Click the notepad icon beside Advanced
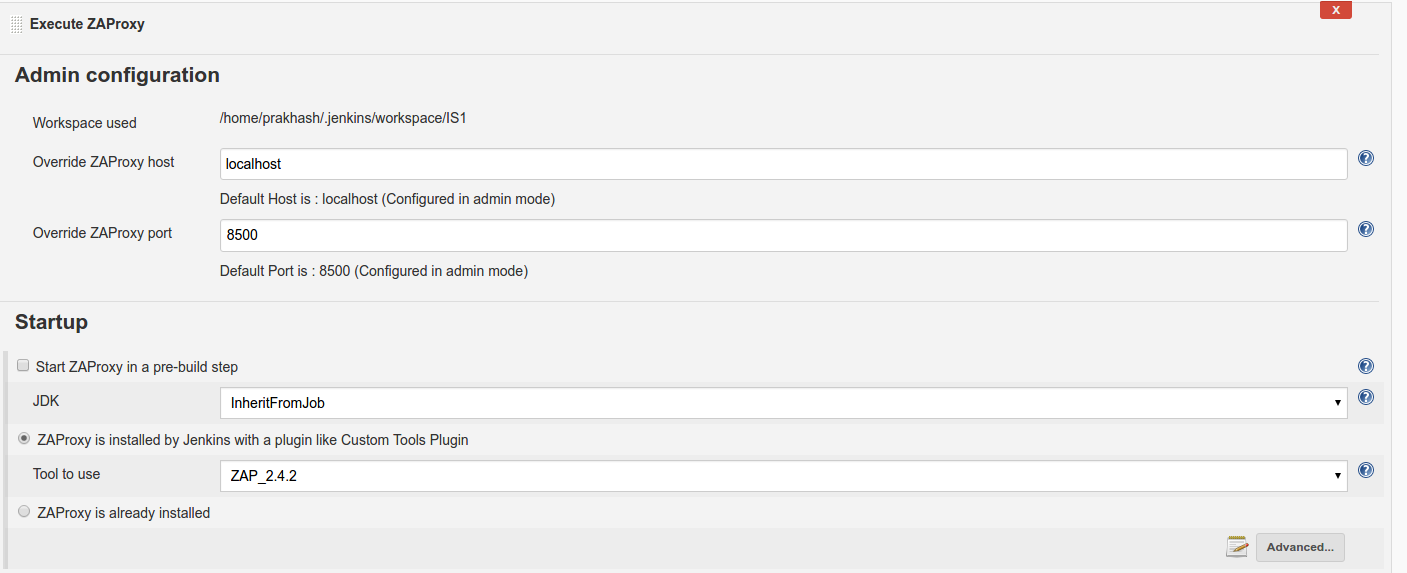The width and height of the screenshot is (1407, 573). 1238,546
